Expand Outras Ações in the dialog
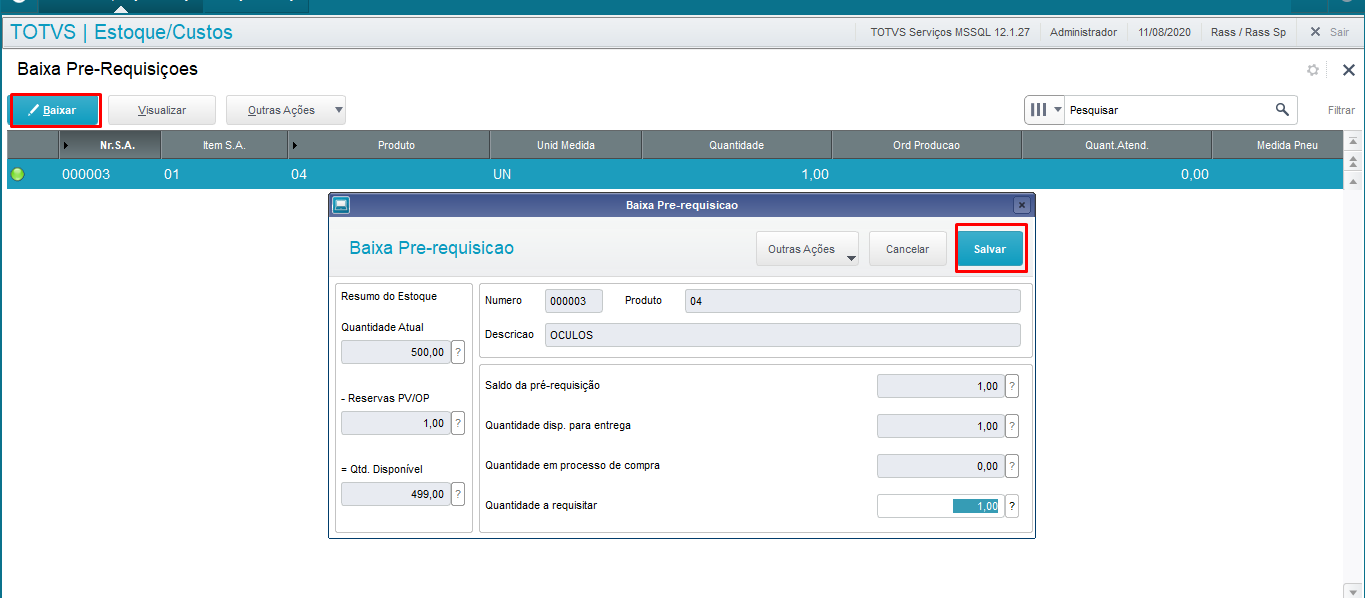 [x=808, y=249]
